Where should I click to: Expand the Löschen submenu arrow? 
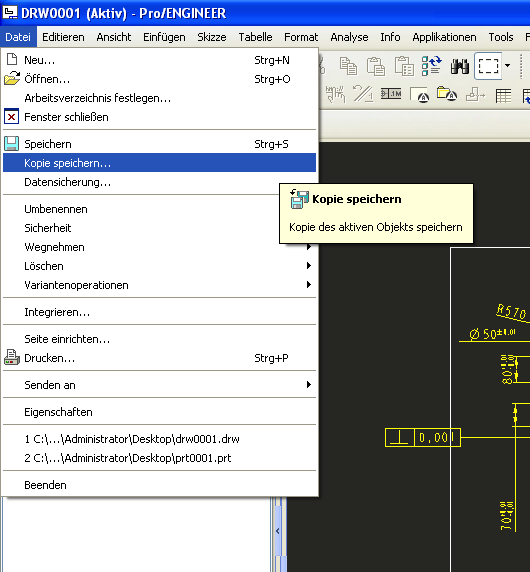point(309,266)
